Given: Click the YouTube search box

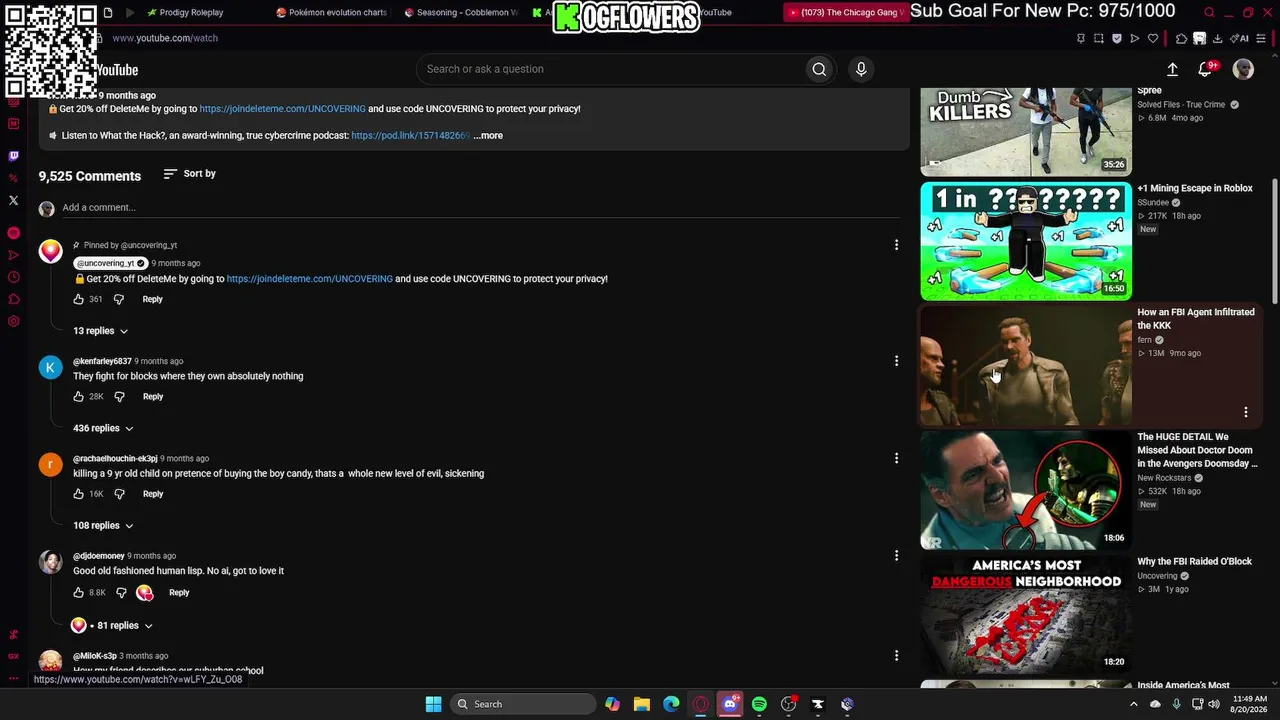Looking at the screenshot, I should click(610, 69).
